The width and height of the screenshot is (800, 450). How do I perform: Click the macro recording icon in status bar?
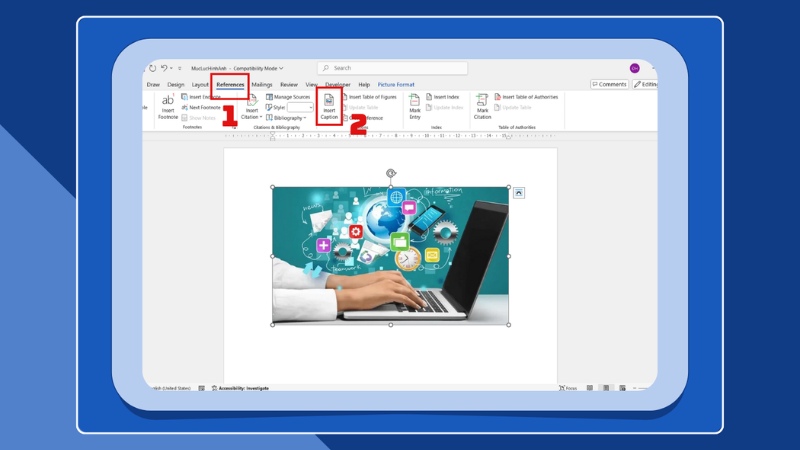click(202, 388)
